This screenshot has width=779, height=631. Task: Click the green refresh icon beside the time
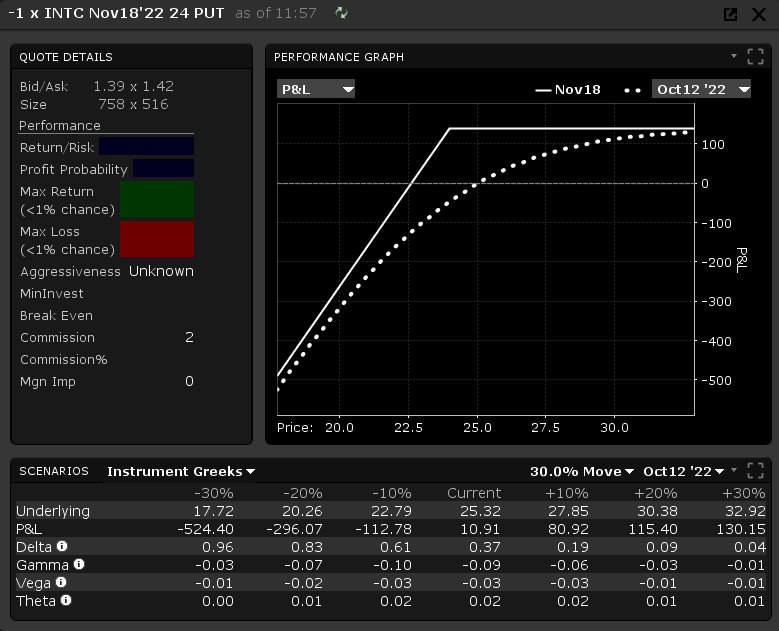tap(341, 12)
